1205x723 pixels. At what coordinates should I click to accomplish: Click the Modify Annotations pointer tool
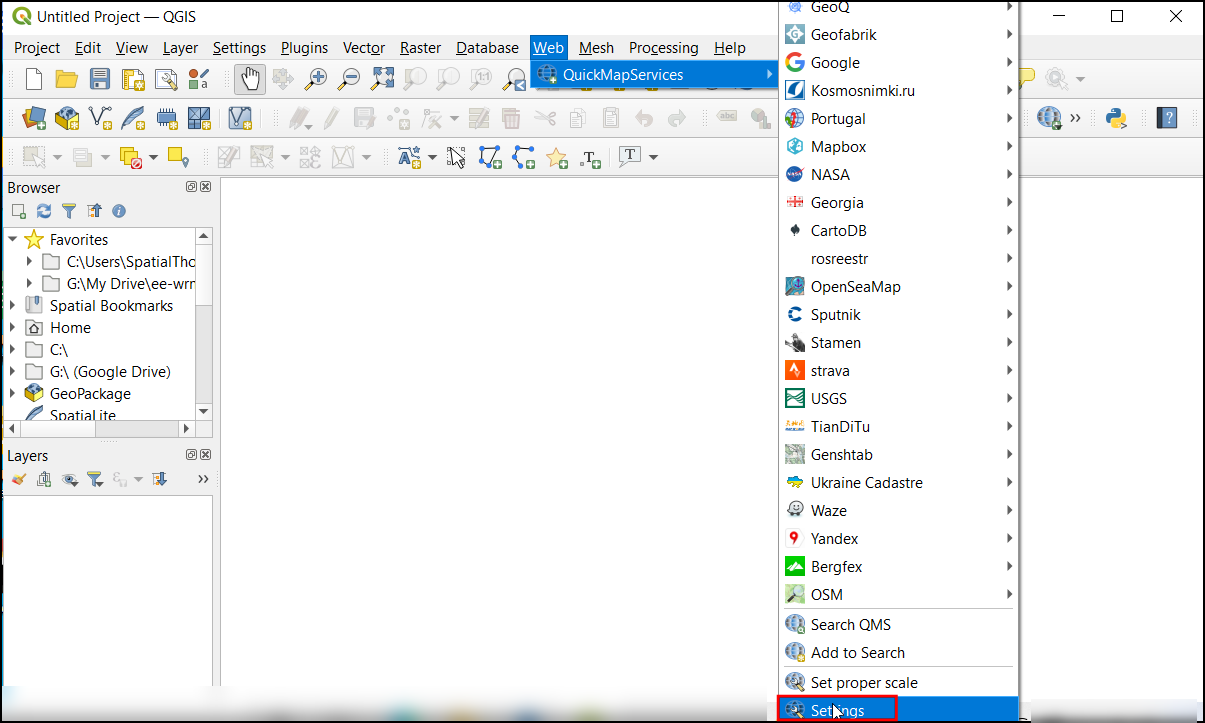[456, 157]
